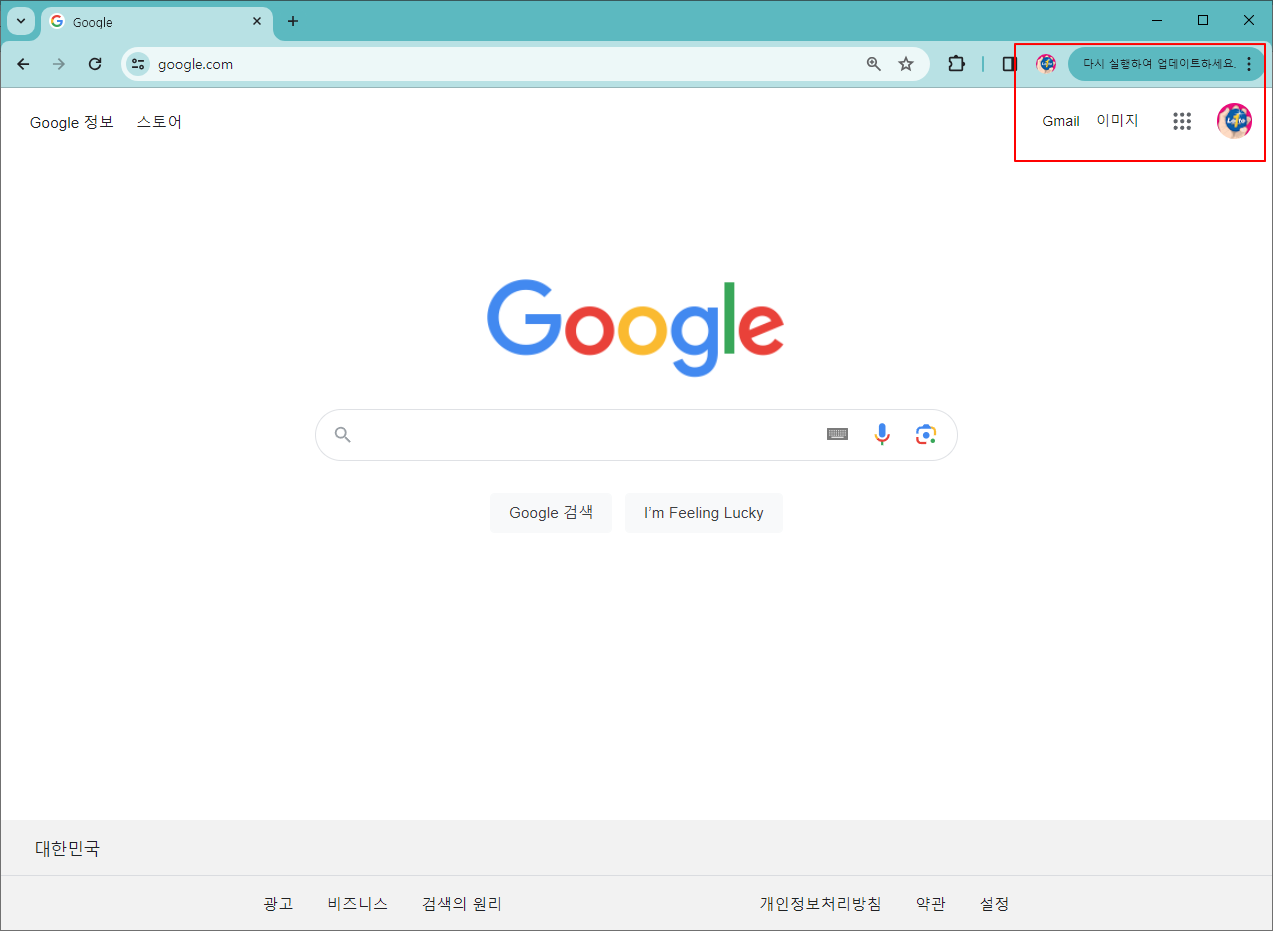Open the Chrome three-dot menu
The width and height of the screenshot is (1273, 931).
pyautogui.click(x=1249, y=63)
